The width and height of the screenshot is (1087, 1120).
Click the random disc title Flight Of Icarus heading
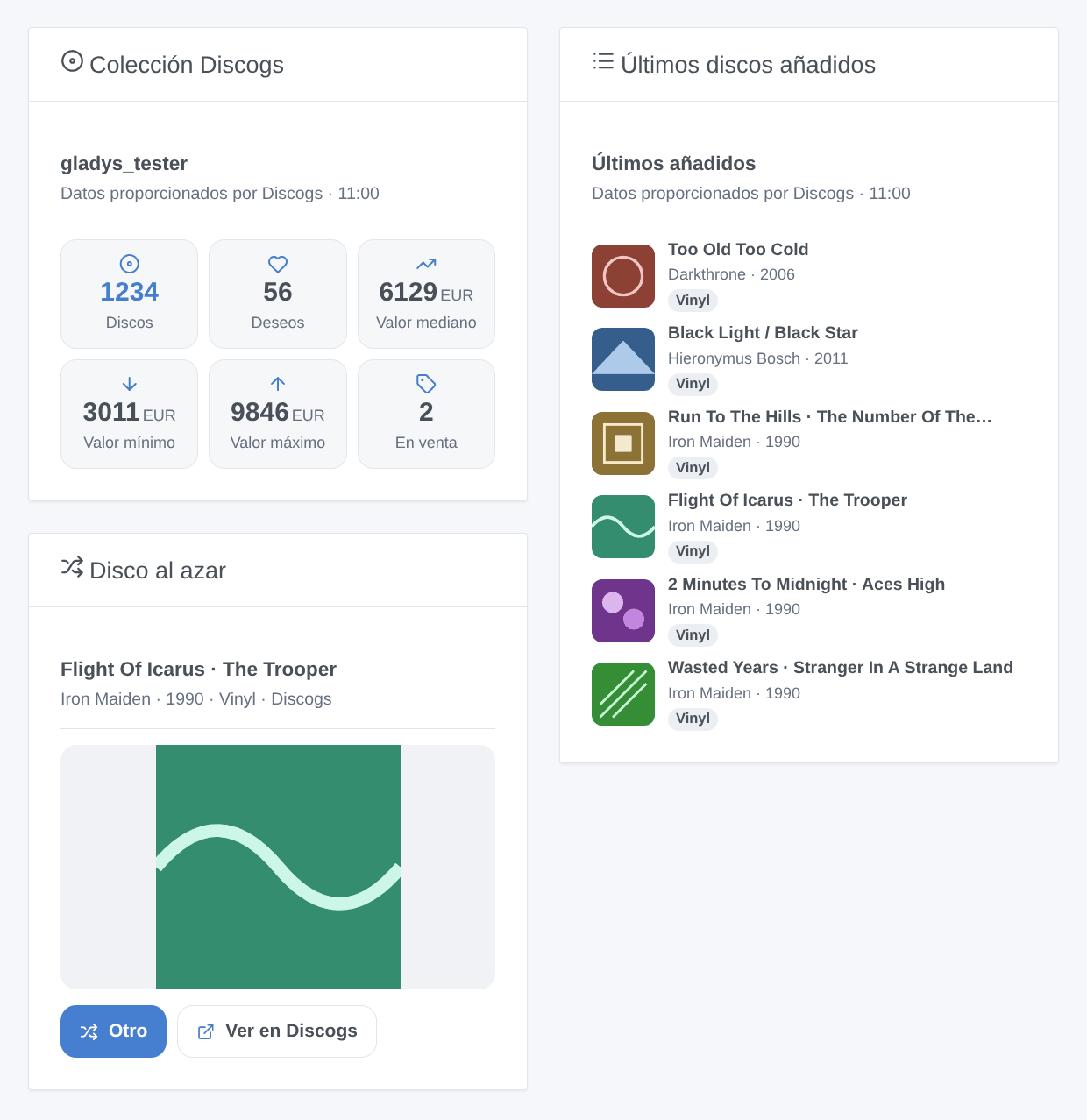pyautogui.click(x=198, y=670)
